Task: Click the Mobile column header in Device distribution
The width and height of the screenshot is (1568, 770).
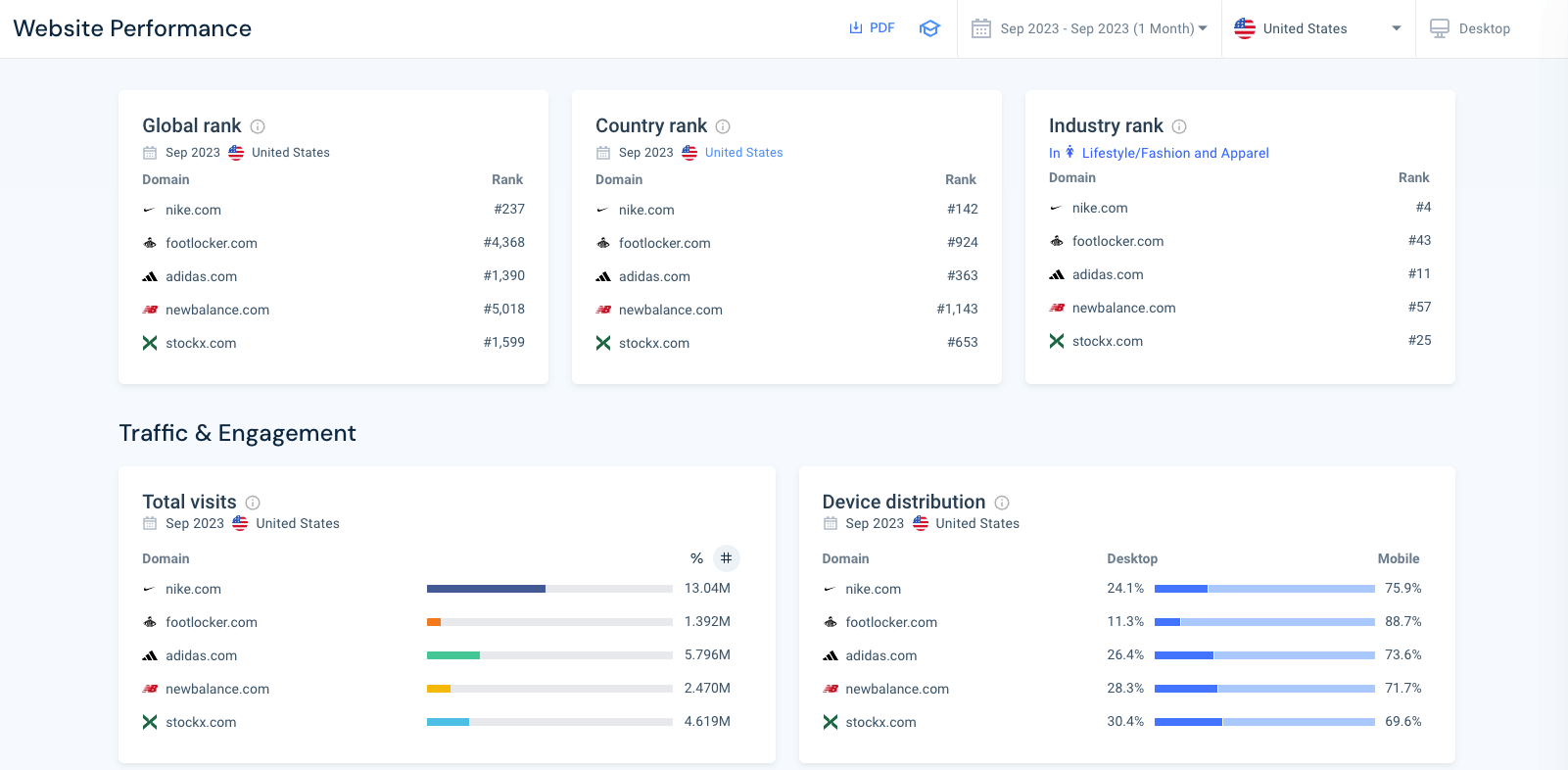Action: (1399, 558)
